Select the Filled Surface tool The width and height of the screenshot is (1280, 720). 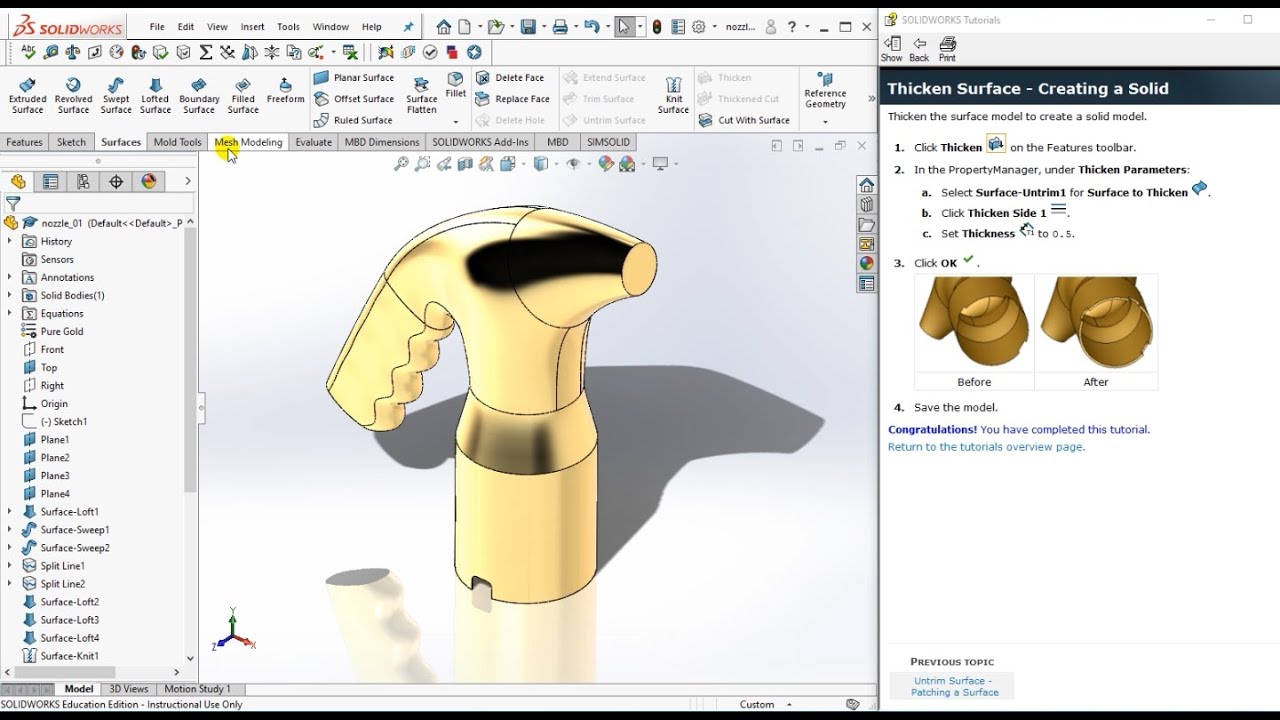(x=243, y=95)
